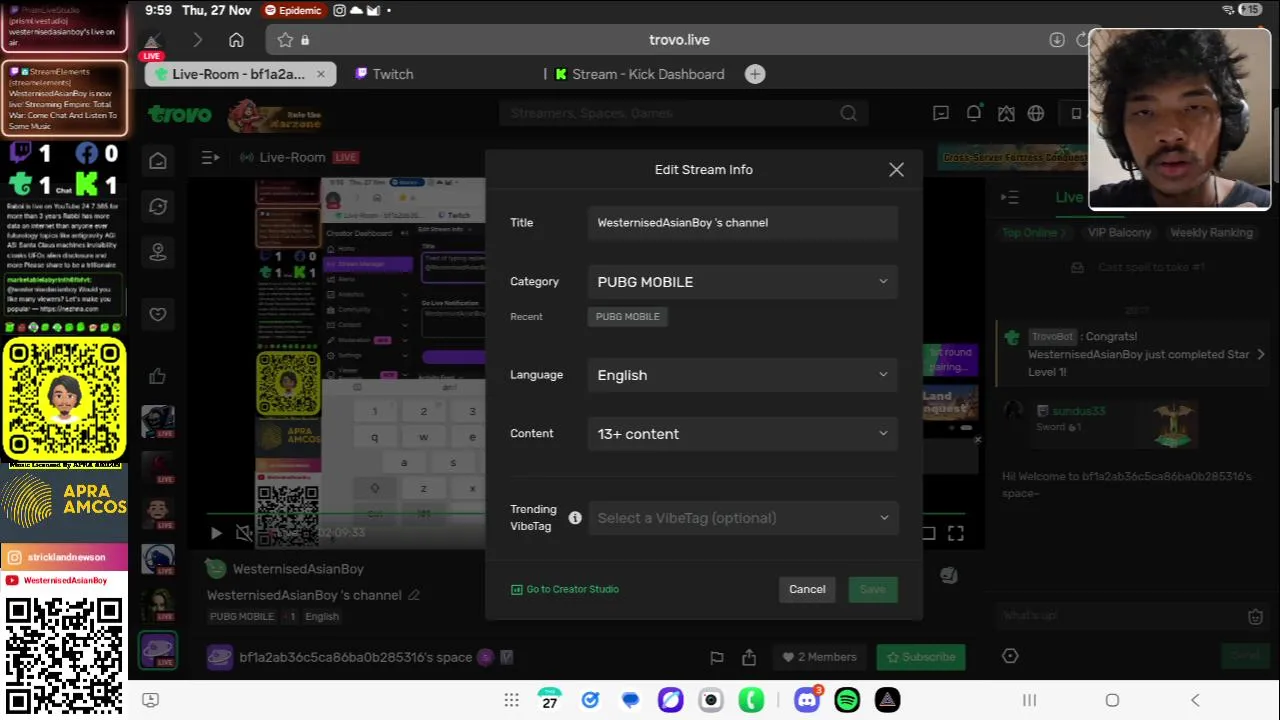The height and width of the screenshot is (720, 1280).
Task: Edit the channel title with the pencil icon
Action: point(414,595)
